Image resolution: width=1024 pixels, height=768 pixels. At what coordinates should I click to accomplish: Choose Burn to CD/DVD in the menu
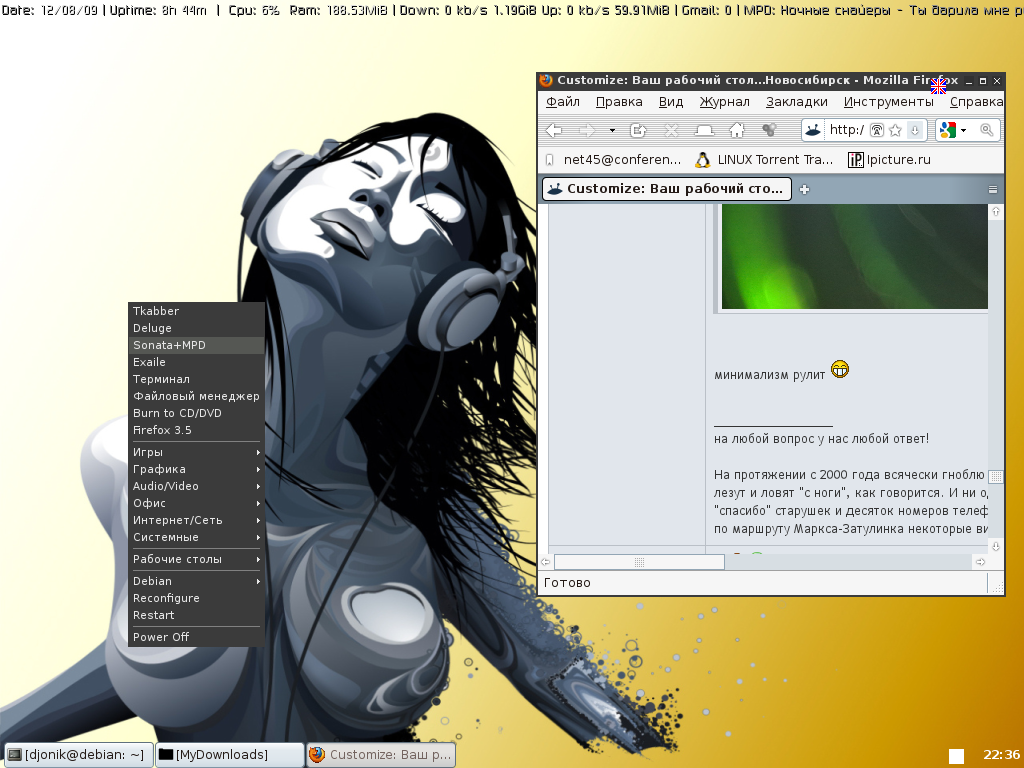tap(196, 413)
